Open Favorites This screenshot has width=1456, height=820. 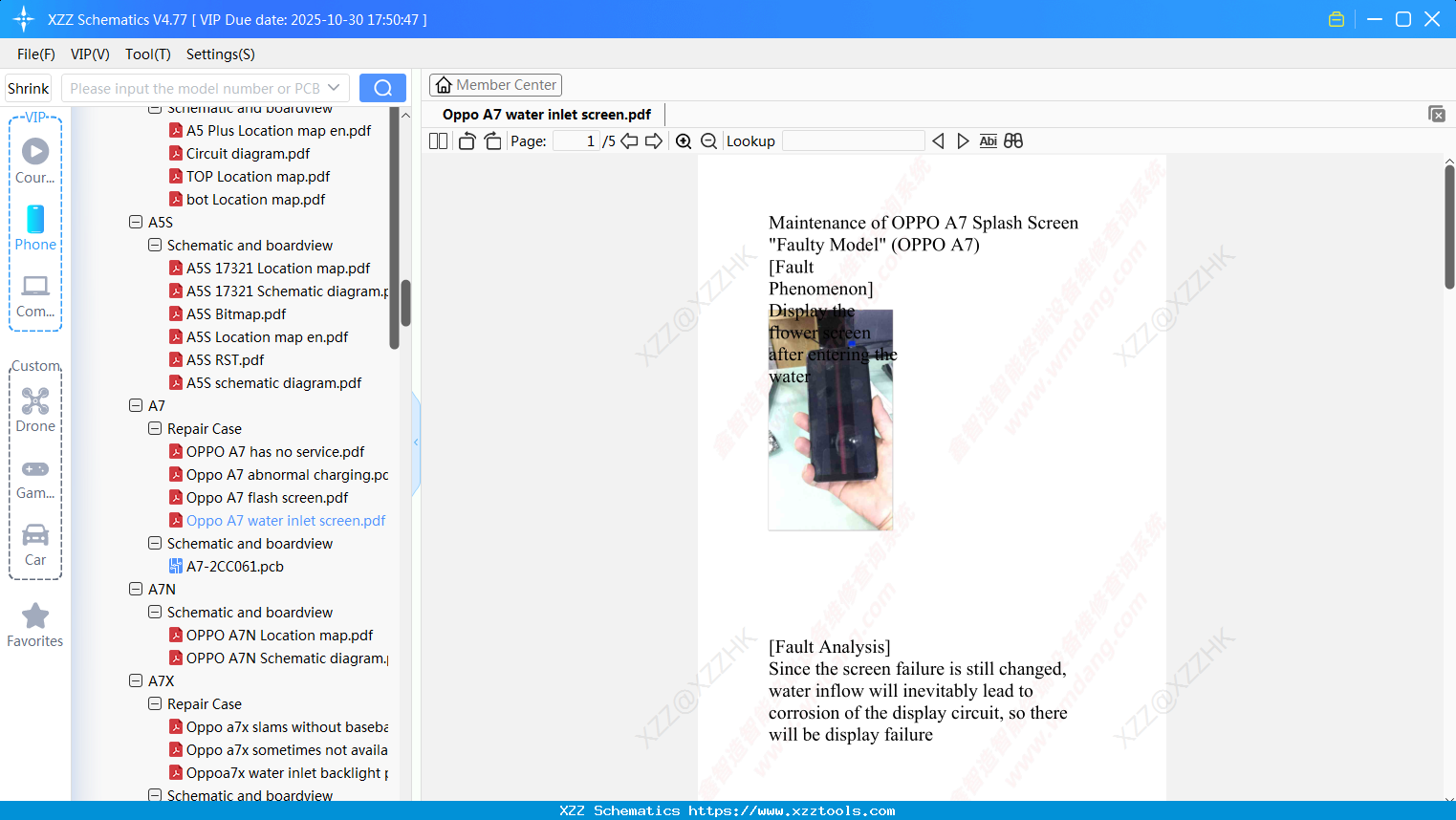(35, 625)
